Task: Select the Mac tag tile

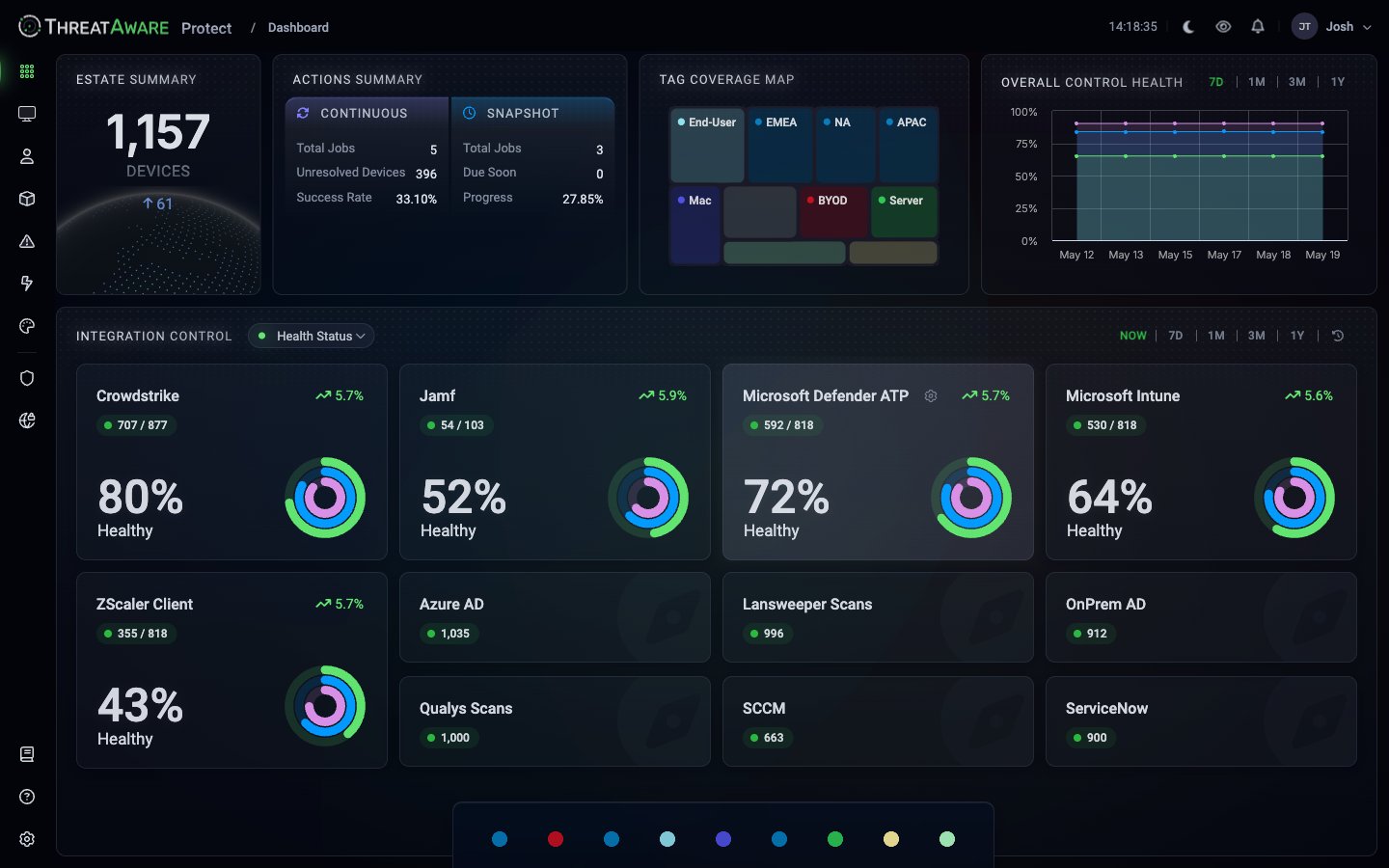Action: point(694,225)
